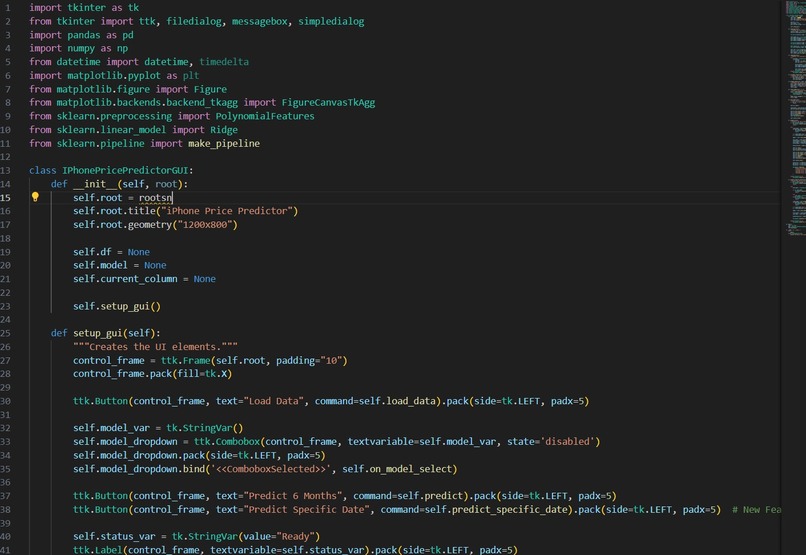This screenshot has width=806, height=555.
Task: Click the word 'rootsn' on line 15
Action: pos(155,198)
